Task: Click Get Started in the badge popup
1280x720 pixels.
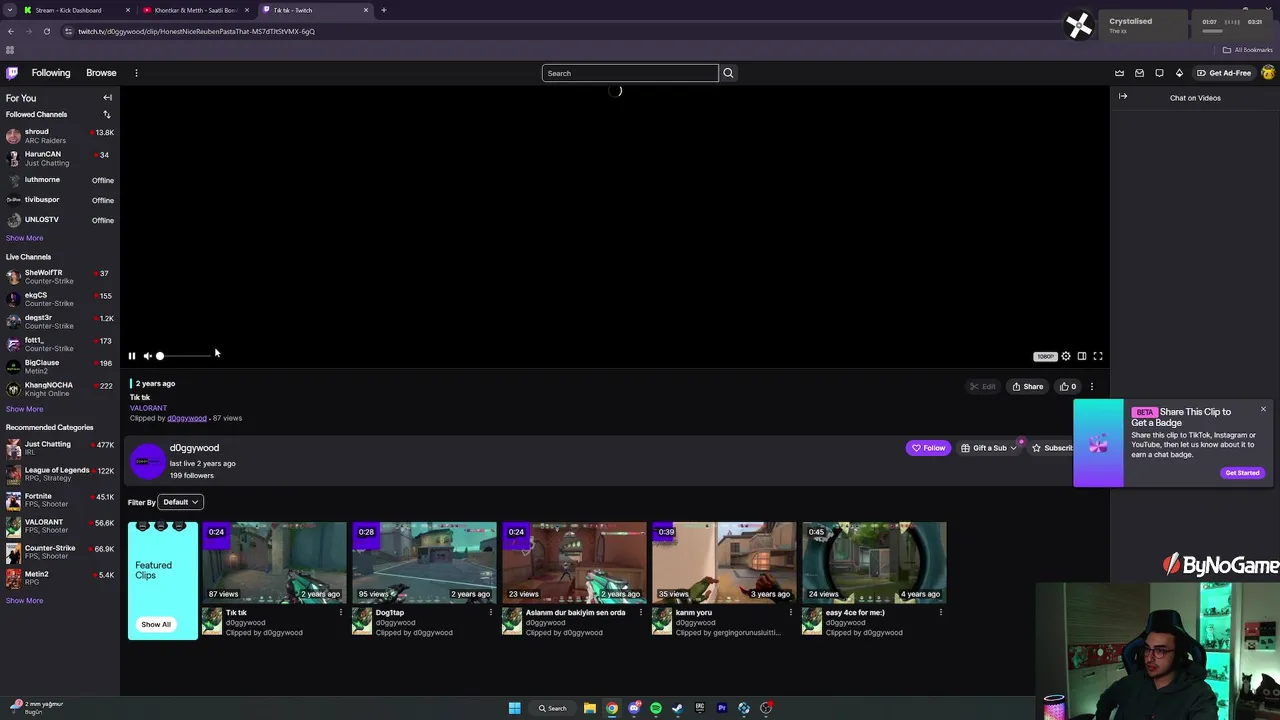Action: click(x=1242, y=473)
